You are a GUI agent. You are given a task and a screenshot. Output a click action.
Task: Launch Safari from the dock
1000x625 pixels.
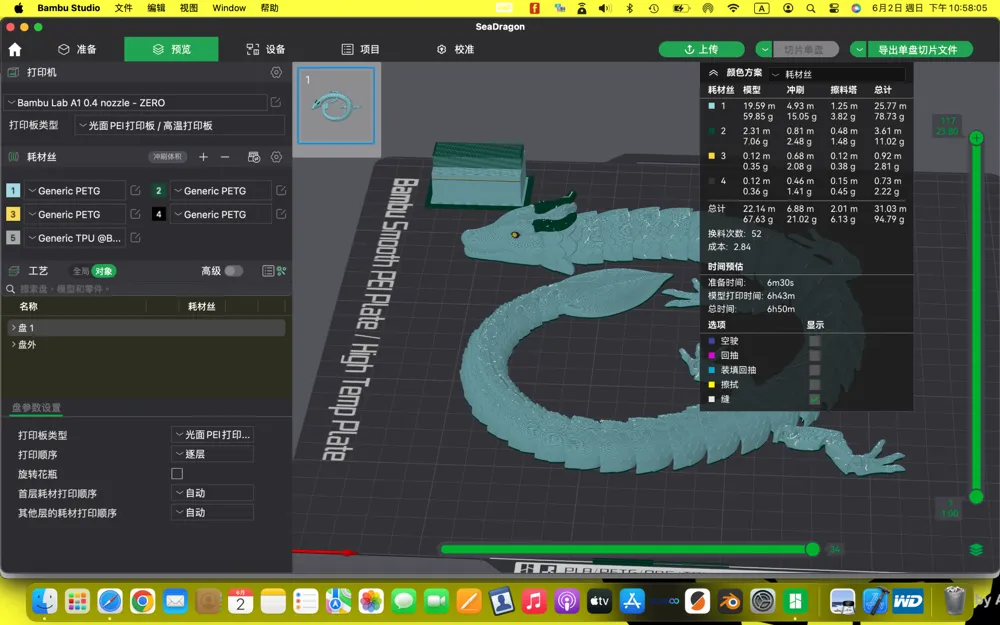(x=110, y=601)
